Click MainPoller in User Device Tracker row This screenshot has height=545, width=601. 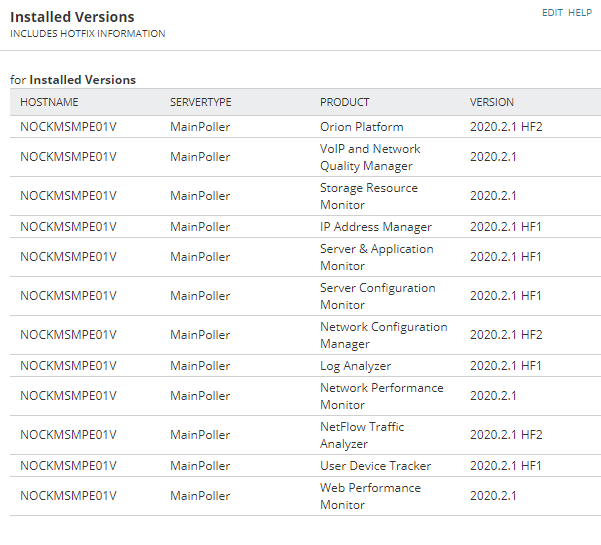200,466
